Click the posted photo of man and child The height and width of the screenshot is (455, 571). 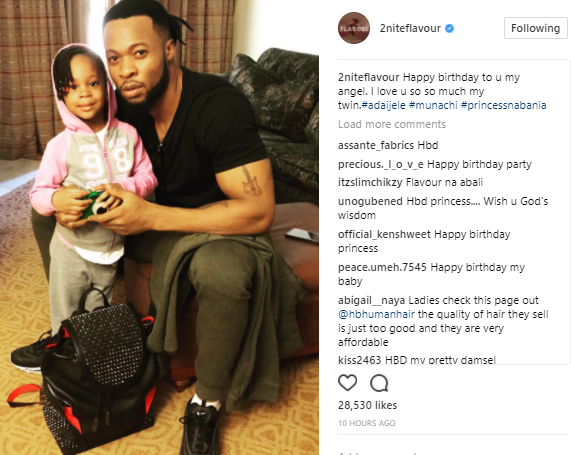[x=160, y=227]
